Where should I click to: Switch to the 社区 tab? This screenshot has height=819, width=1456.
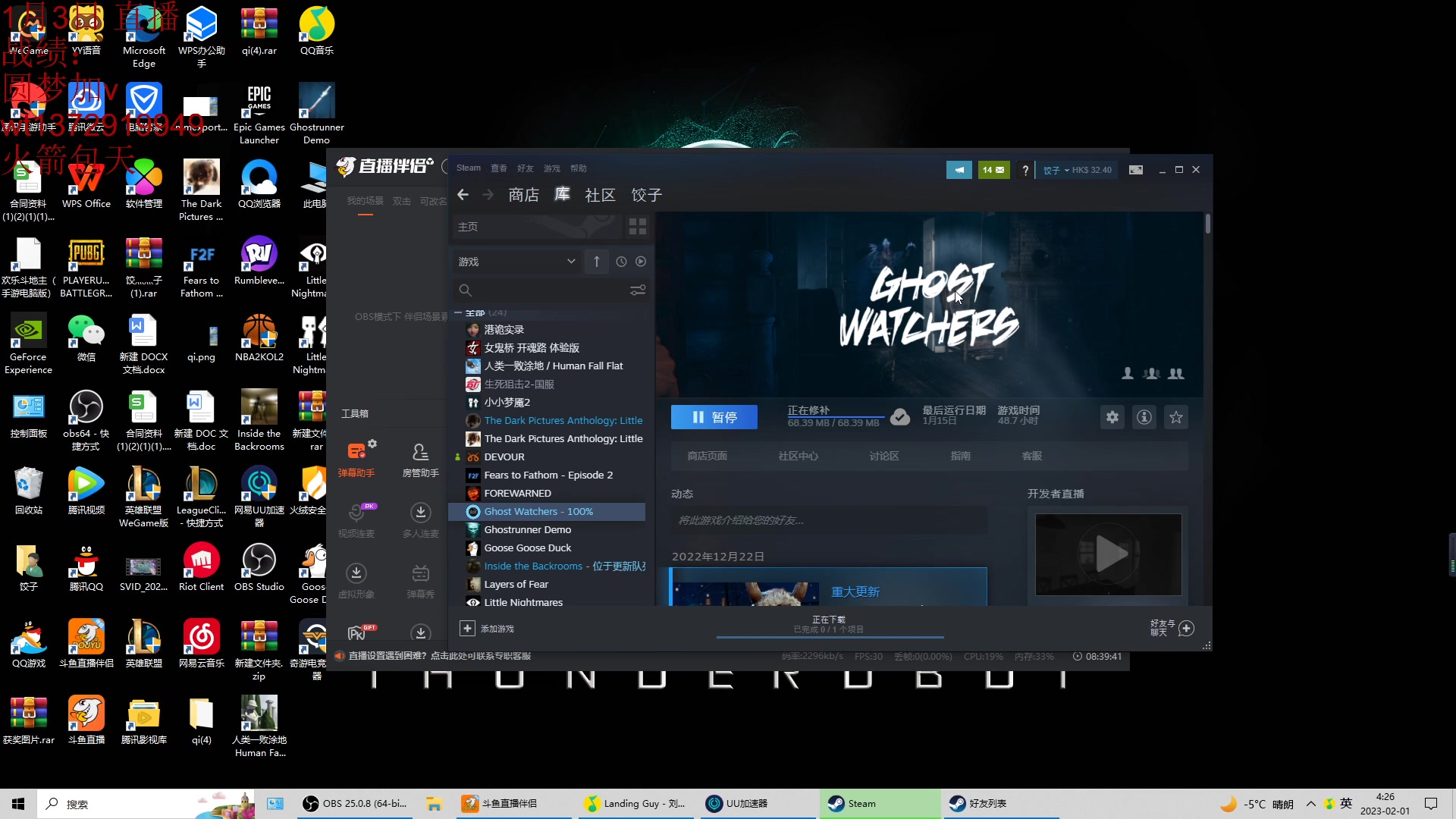pos(600,195)
